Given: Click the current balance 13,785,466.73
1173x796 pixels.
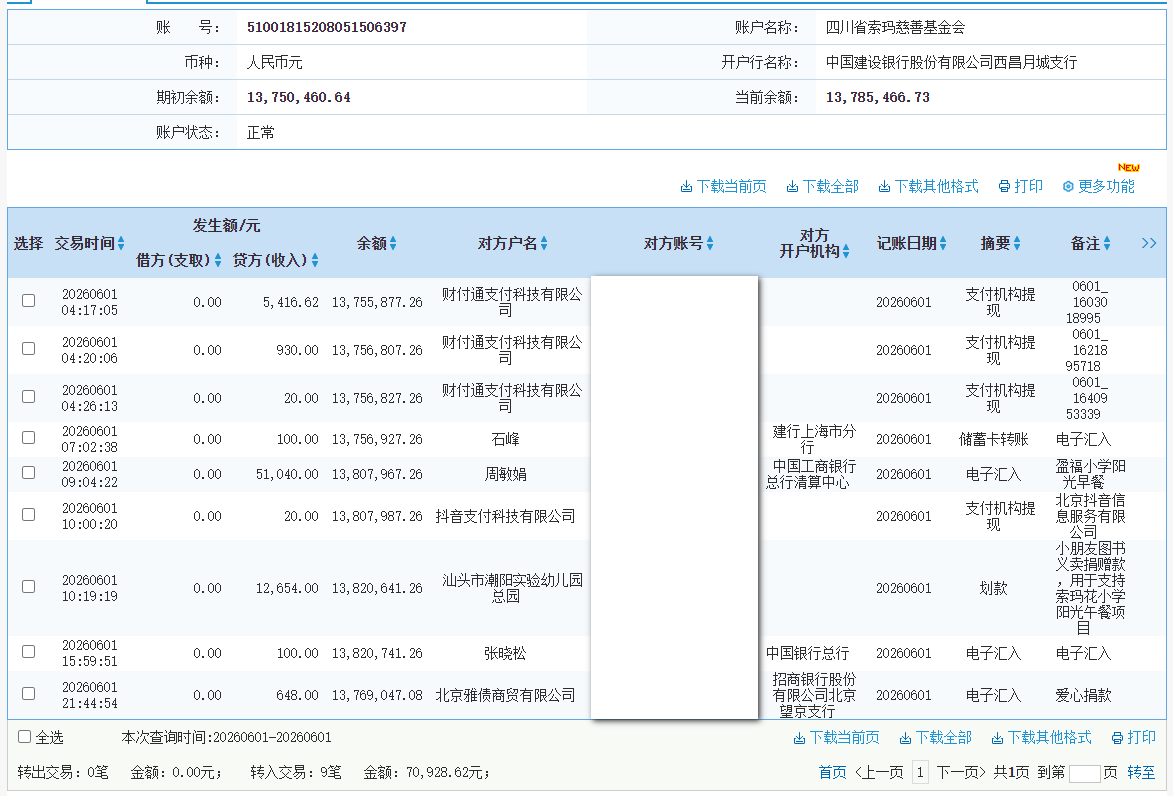Looking at the screenshot, I should click(878, 98).
